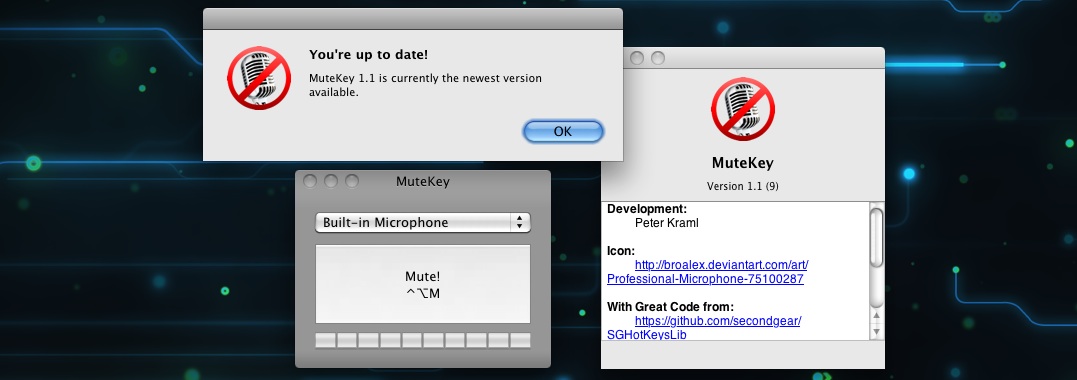Open the Professional-Microphone-75100287 link
The height and width of the screenshot is (380, 1077).
(705, 279)
